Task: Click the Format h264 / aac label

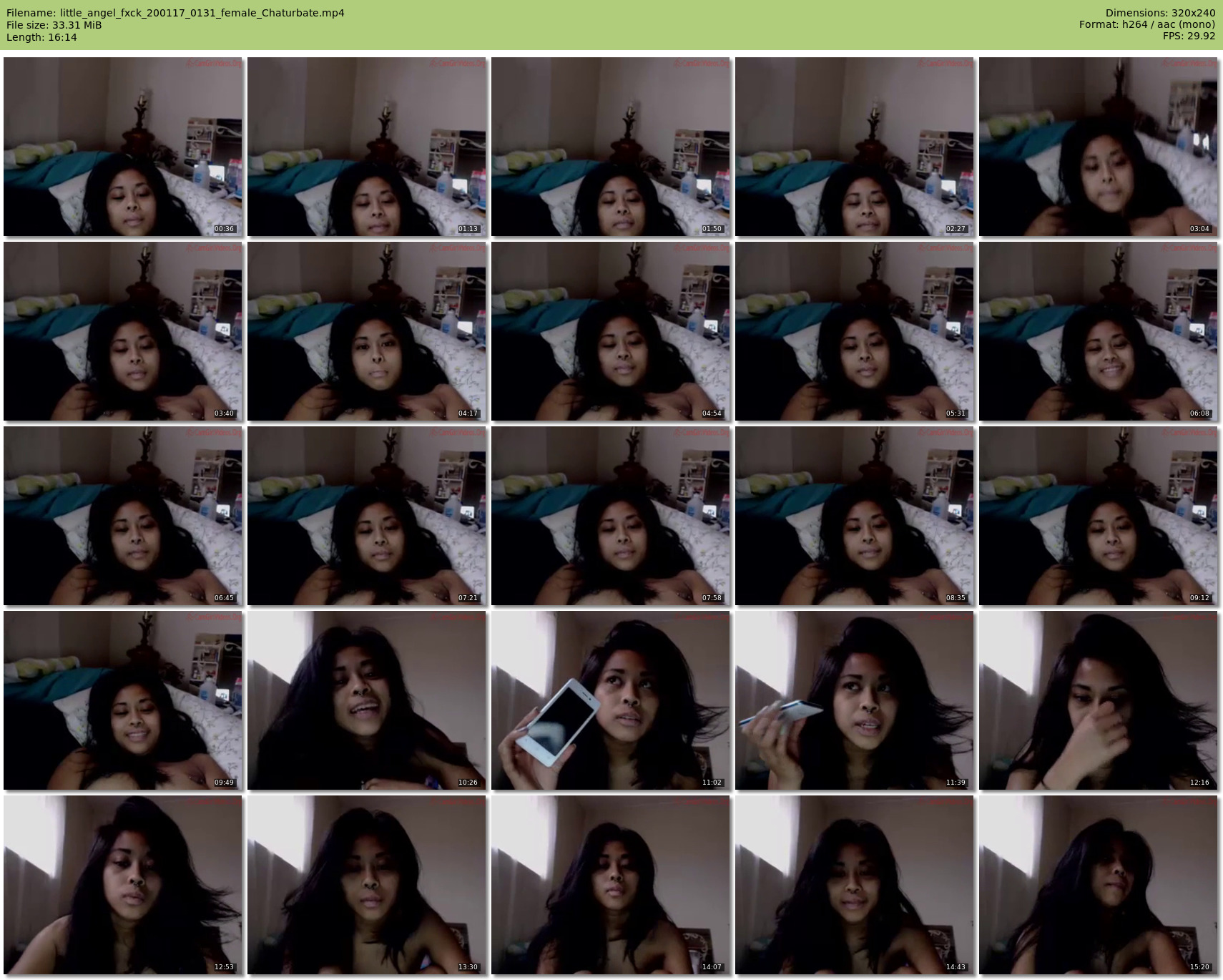Action: click(x=1147, y=25)
